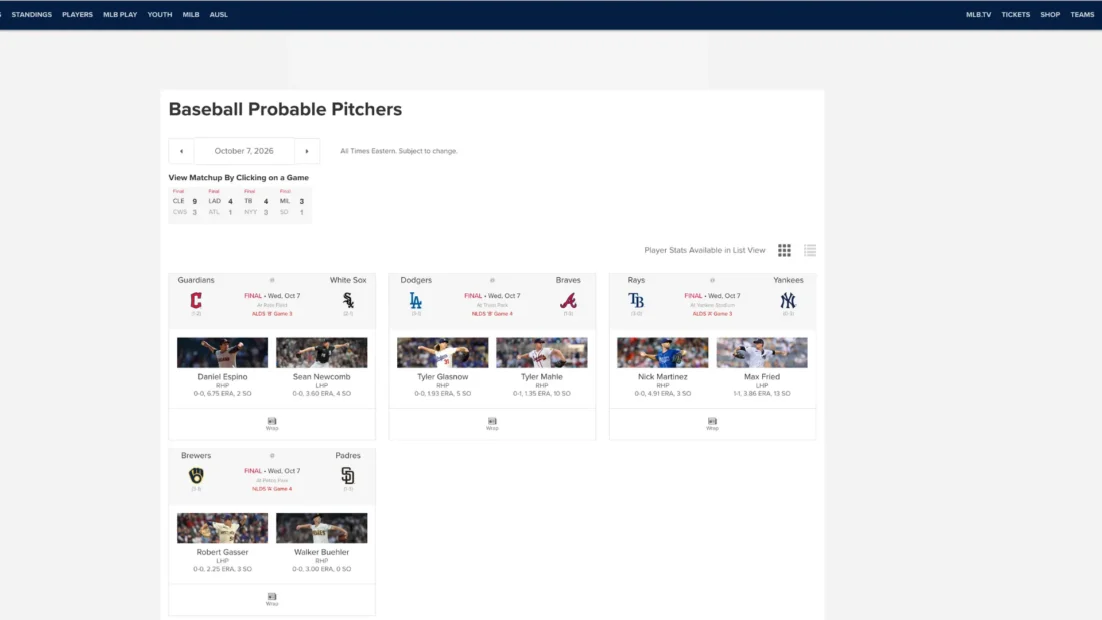
Task: Open SHOP link
Action: [1050, 15]
